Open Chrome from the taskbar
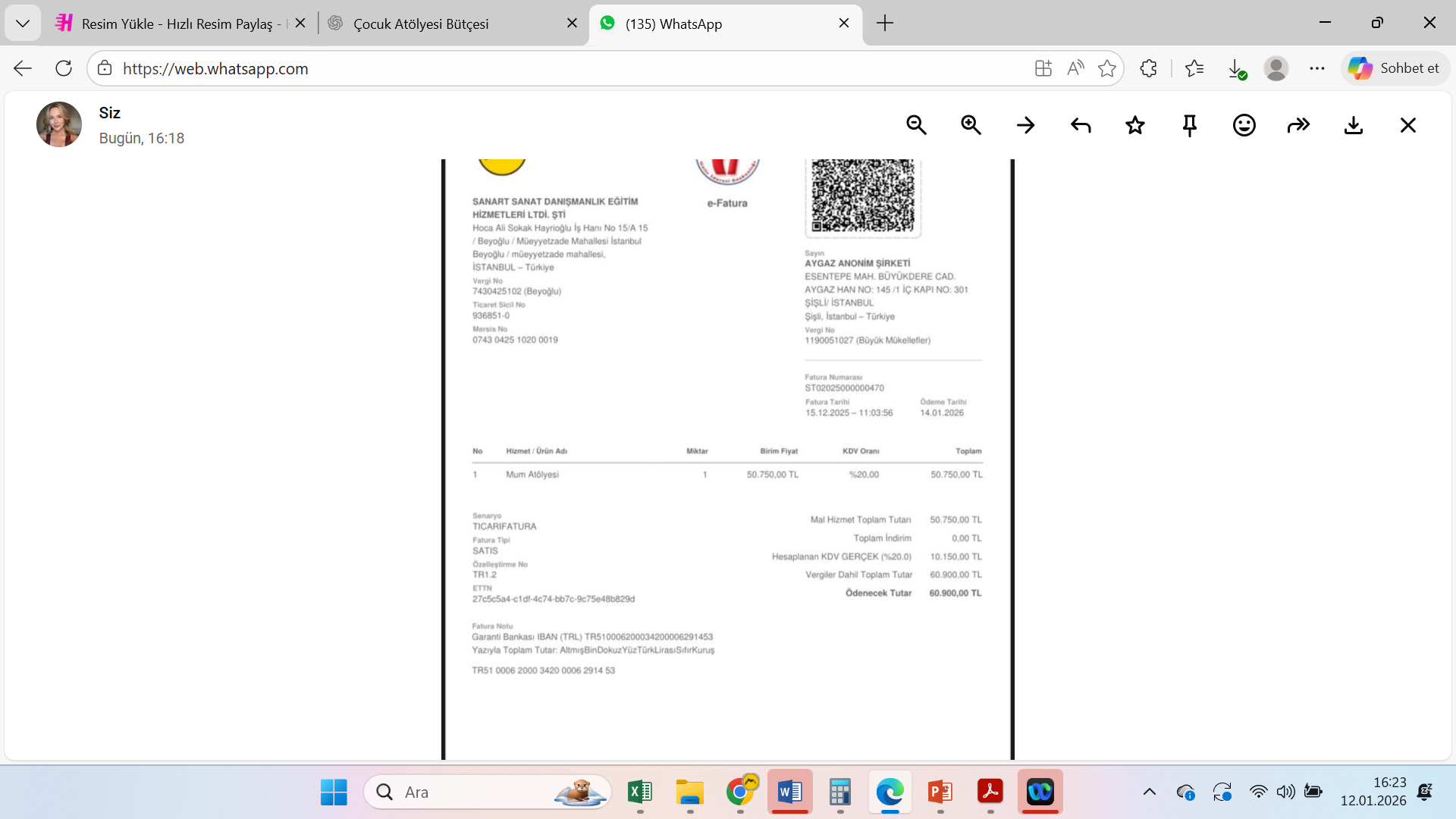Viewport: 1456px width, 819px height. point(740,792)
